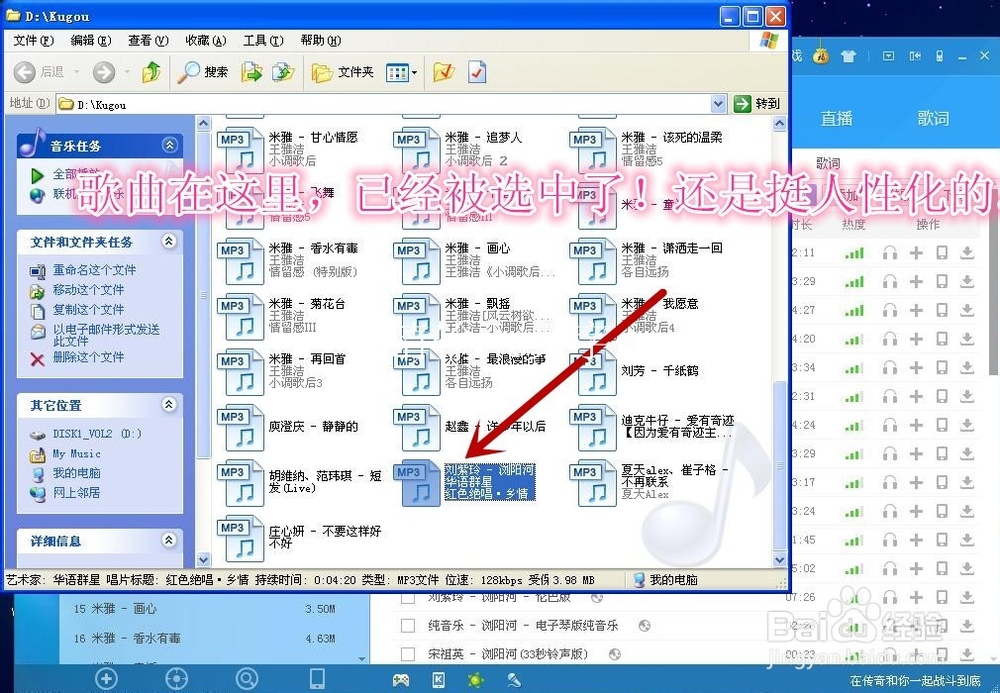Open the Back button history dropdown
1000x693 pixels.
77,72
